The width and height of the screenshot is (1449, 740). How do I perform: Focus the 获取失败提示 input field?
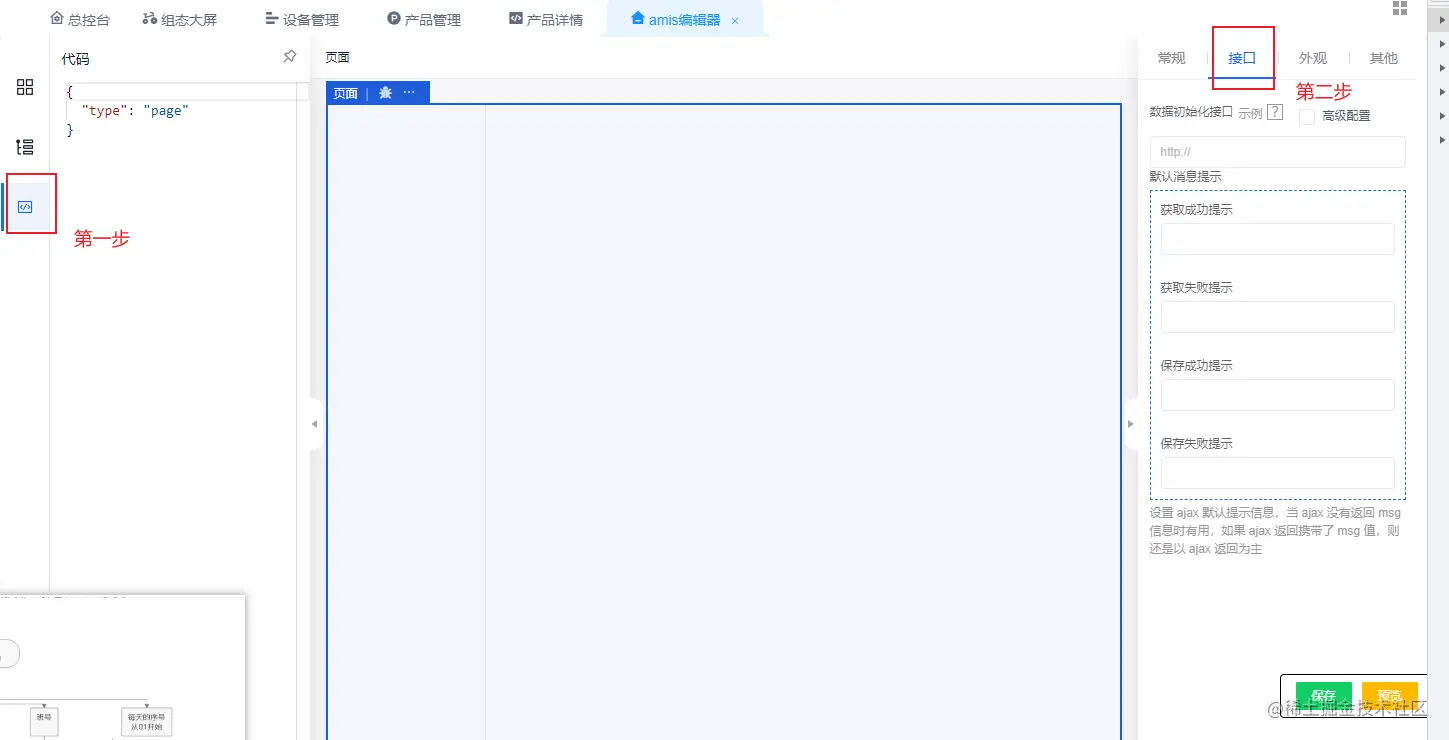(x=1278, y=317)
